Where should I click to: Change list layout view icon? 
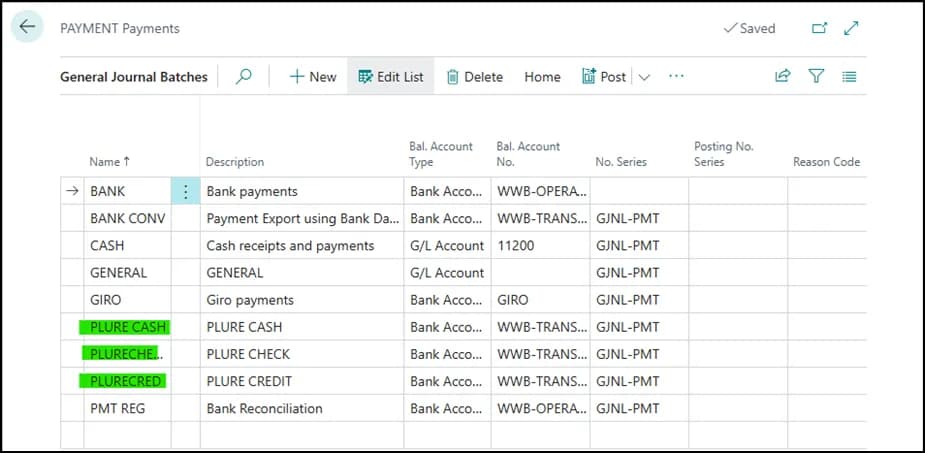(x=849, y=77)
